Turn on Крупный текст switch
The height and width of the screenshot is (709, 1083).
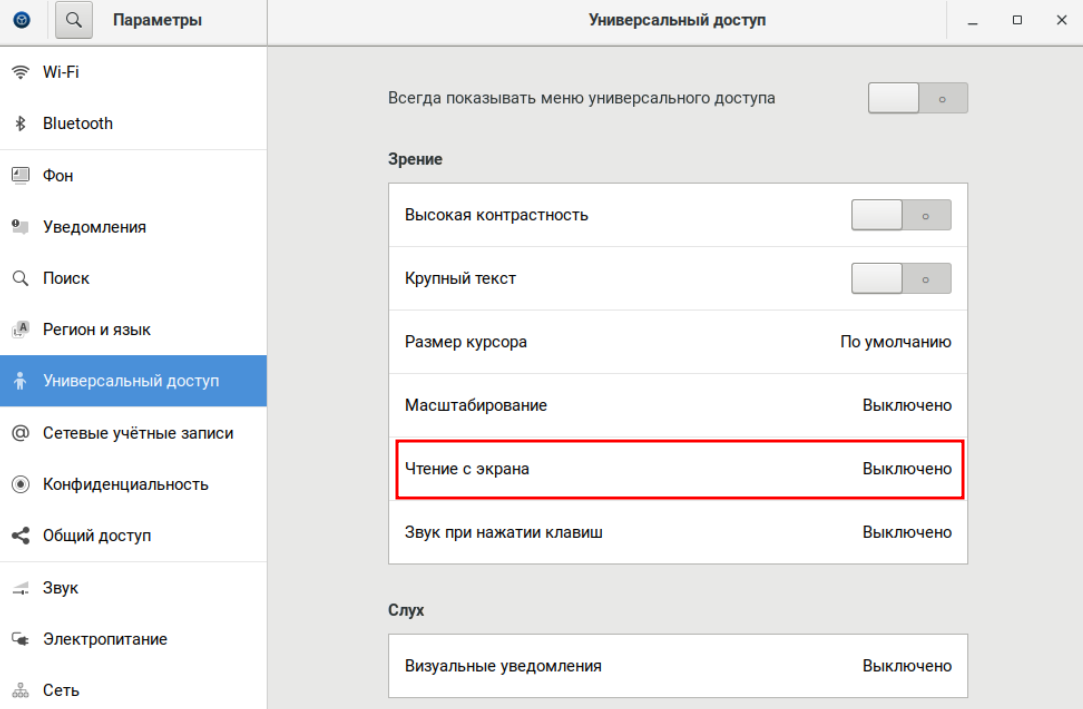[x=900, y=278]
